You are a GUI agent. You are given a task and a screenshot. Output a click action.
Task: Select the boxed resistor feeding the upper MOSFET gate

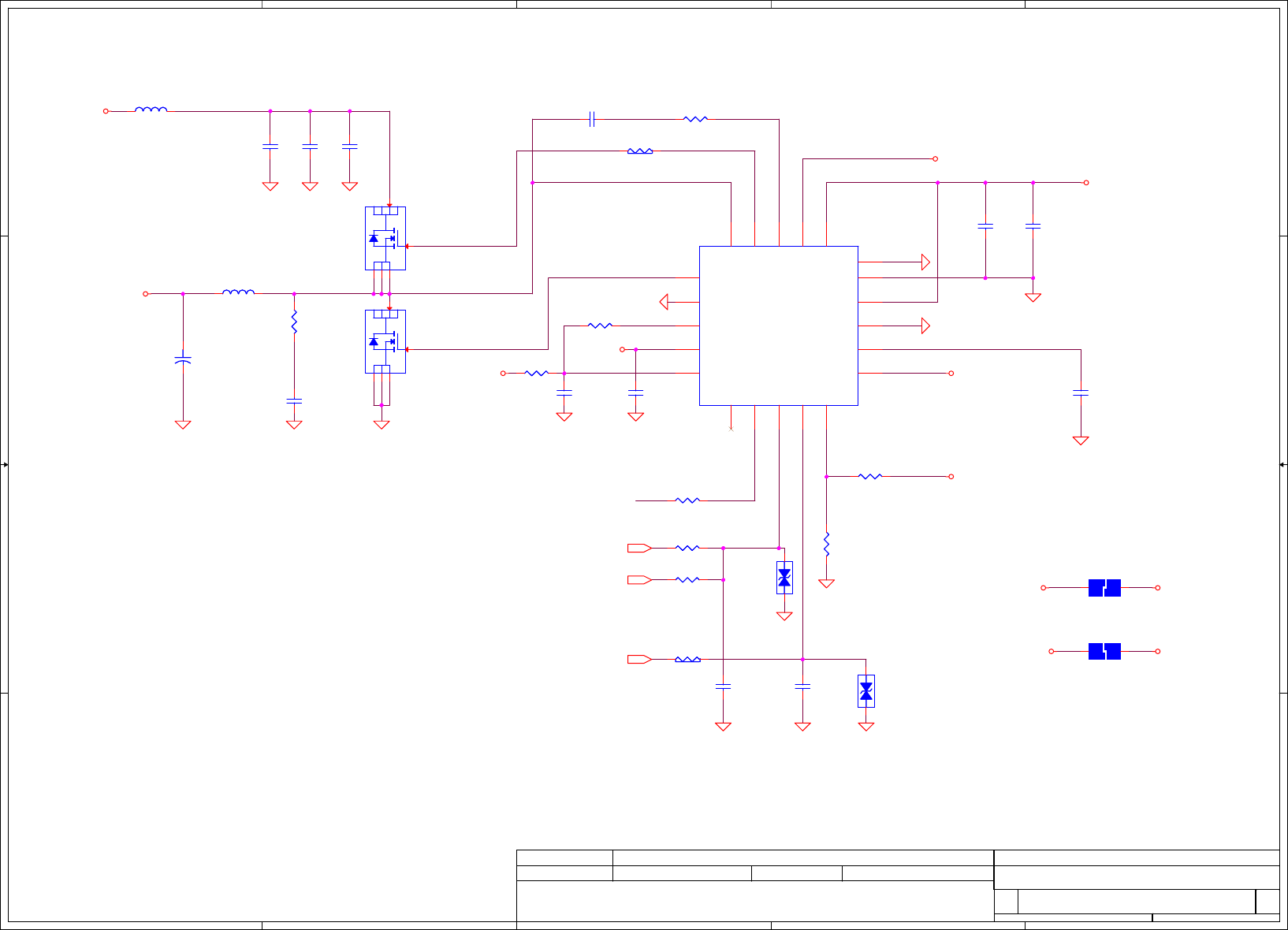[x=640, y=151]
